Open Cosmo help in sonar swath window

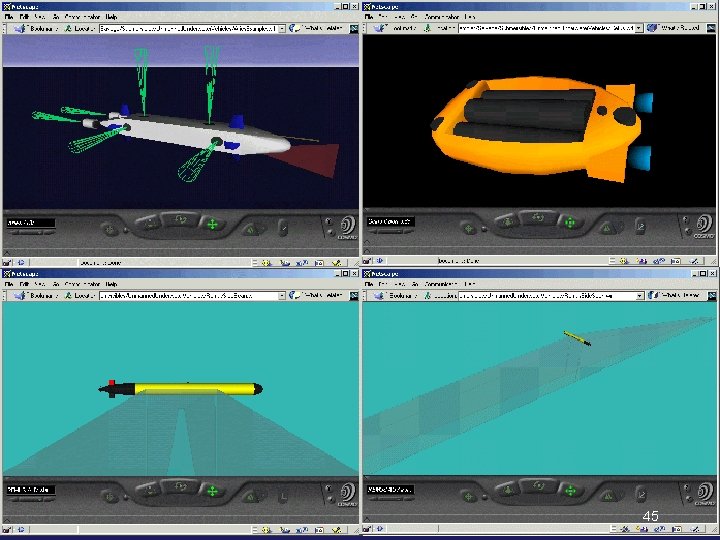coord(686,487)
